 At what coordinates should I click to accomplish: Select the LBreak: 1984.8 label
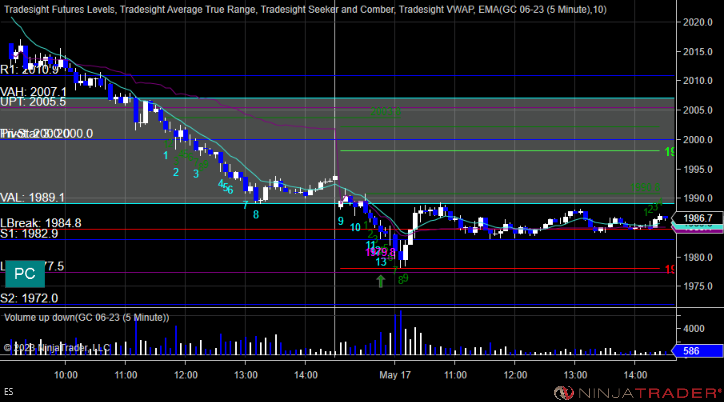pos(41,223)
